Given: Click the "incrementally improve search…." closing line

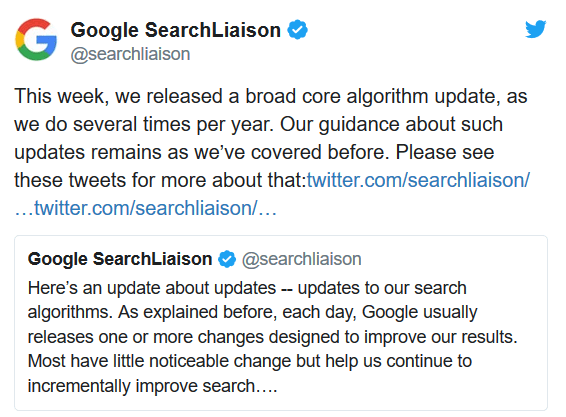Looking at the screenshot, I should 153,386.
